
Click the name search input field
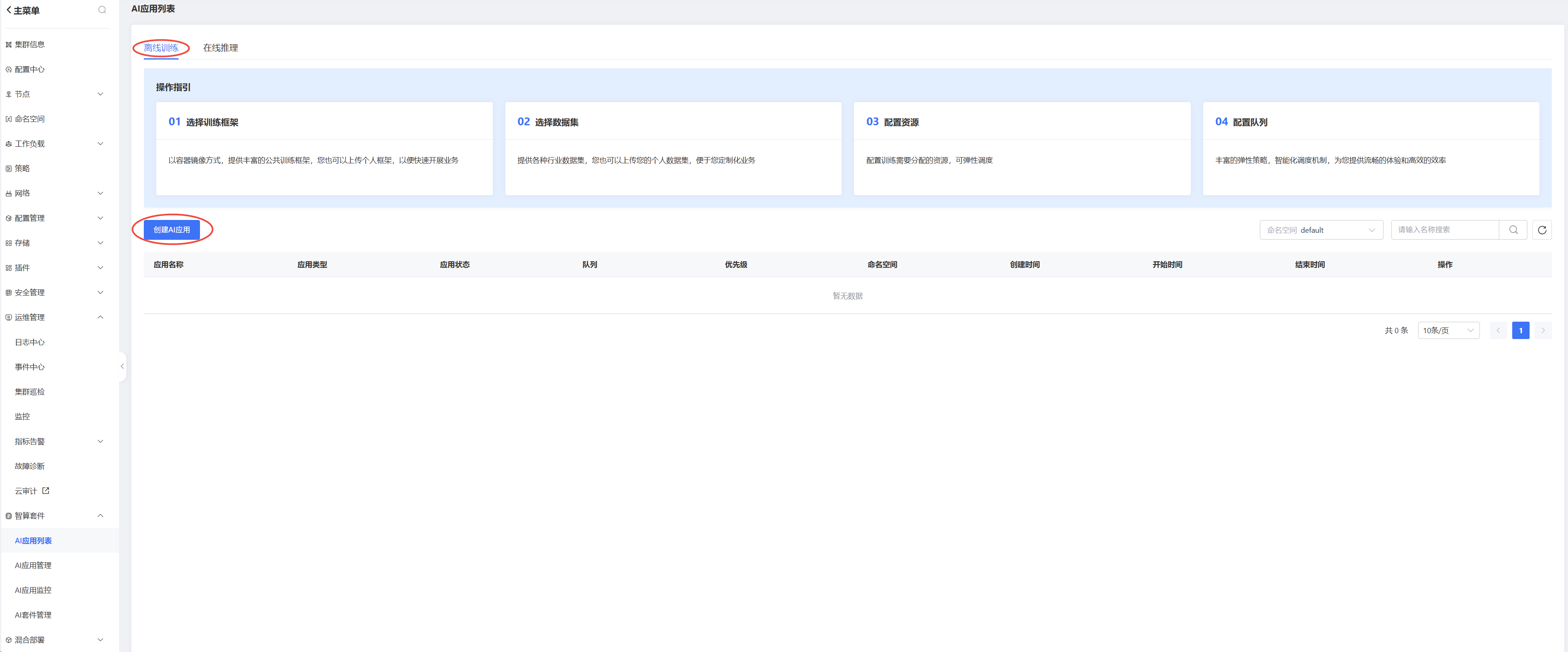click(x=1444, y=230)
